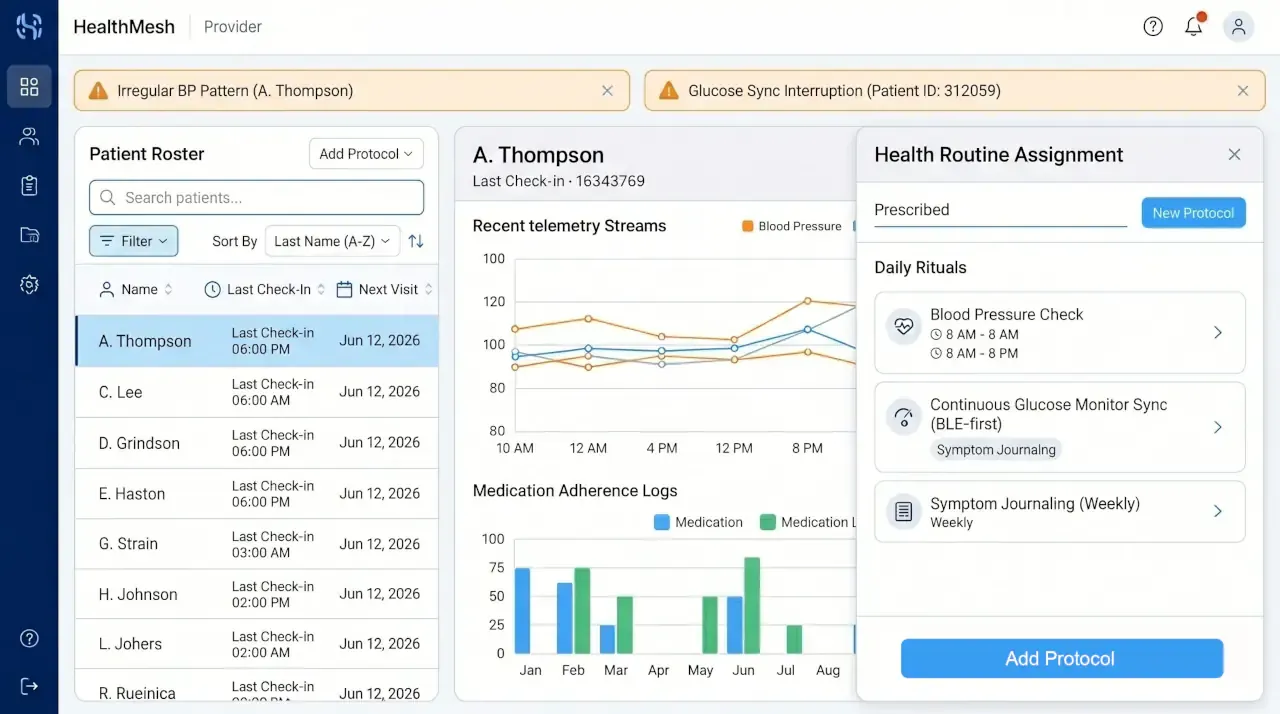Open the Last Name (A-Z) sort dropdown
1280x714 pixels.
click(x=332, y=241)
